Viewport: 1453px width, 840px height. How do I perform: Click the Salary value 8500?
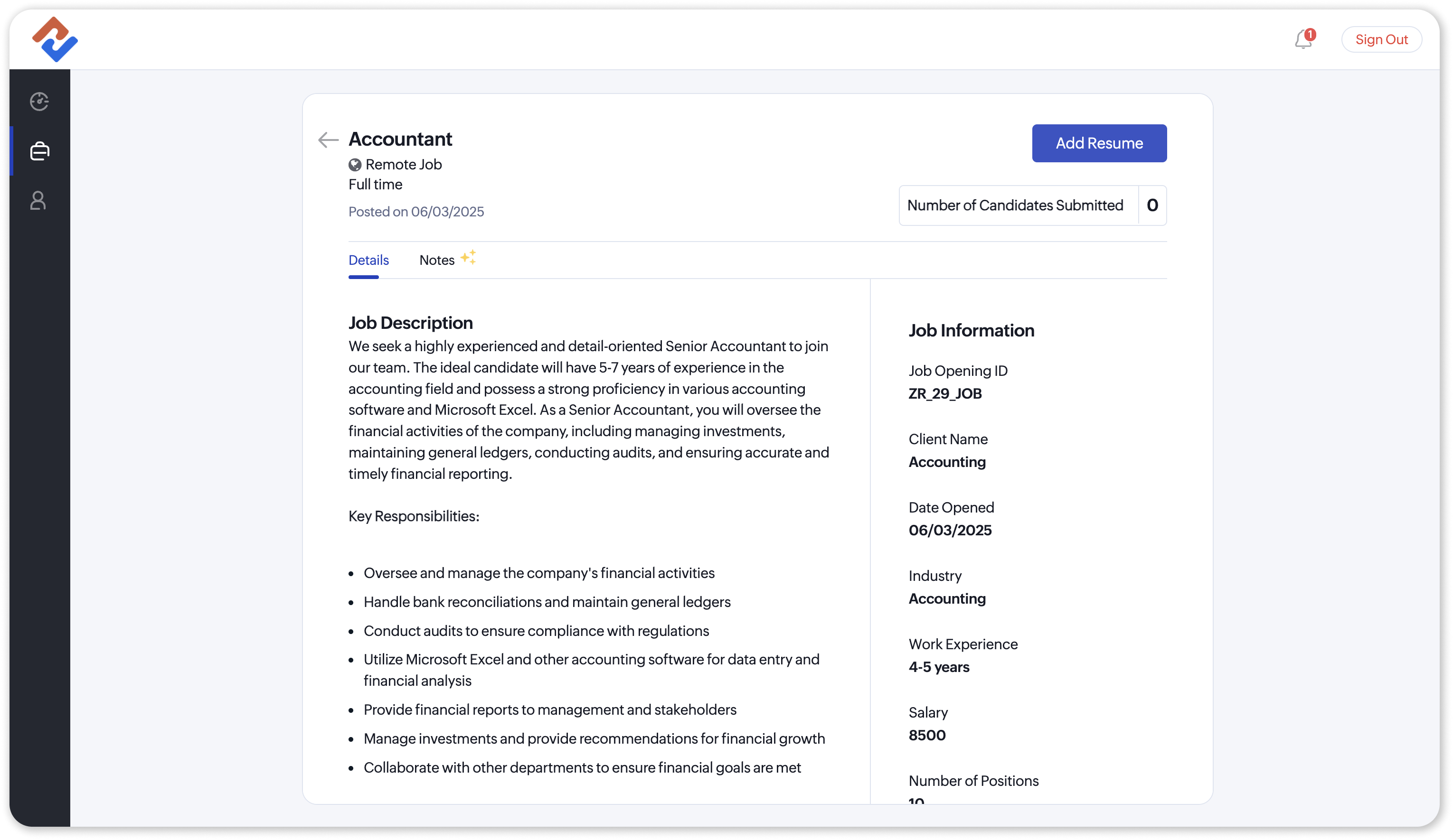click(x=926, y=735)
